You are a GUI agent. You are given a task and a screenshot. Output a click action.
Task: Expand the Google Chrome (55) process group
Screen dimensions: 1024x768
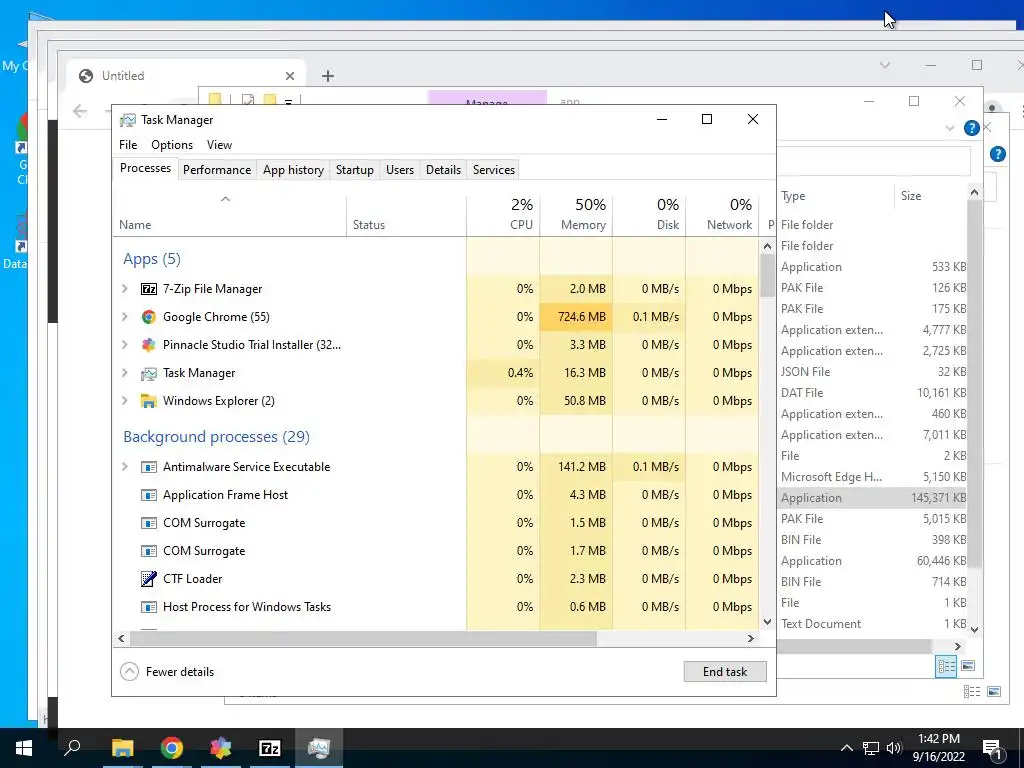point(125,317)
